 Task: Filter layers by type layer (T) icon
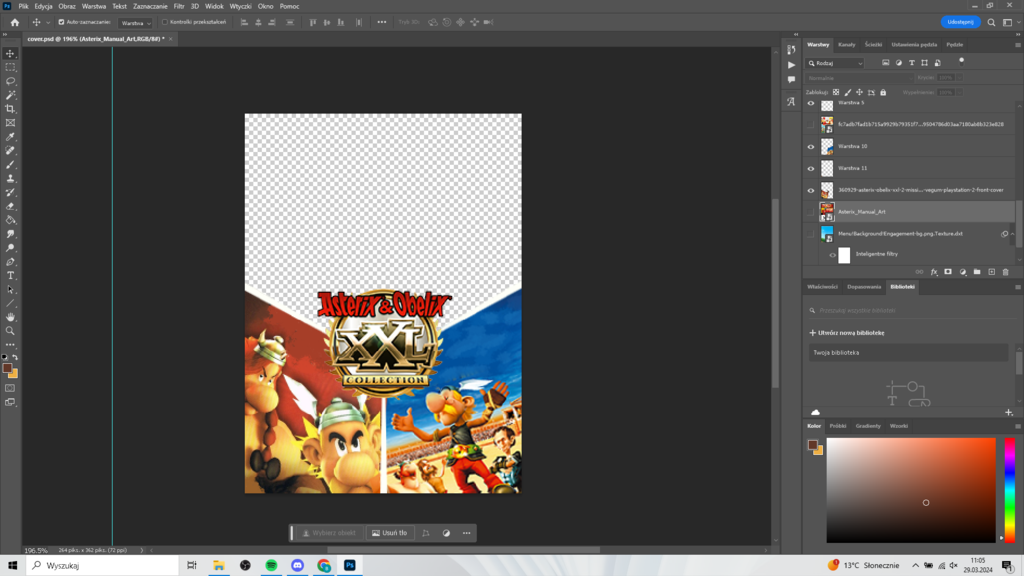[912, 63]
